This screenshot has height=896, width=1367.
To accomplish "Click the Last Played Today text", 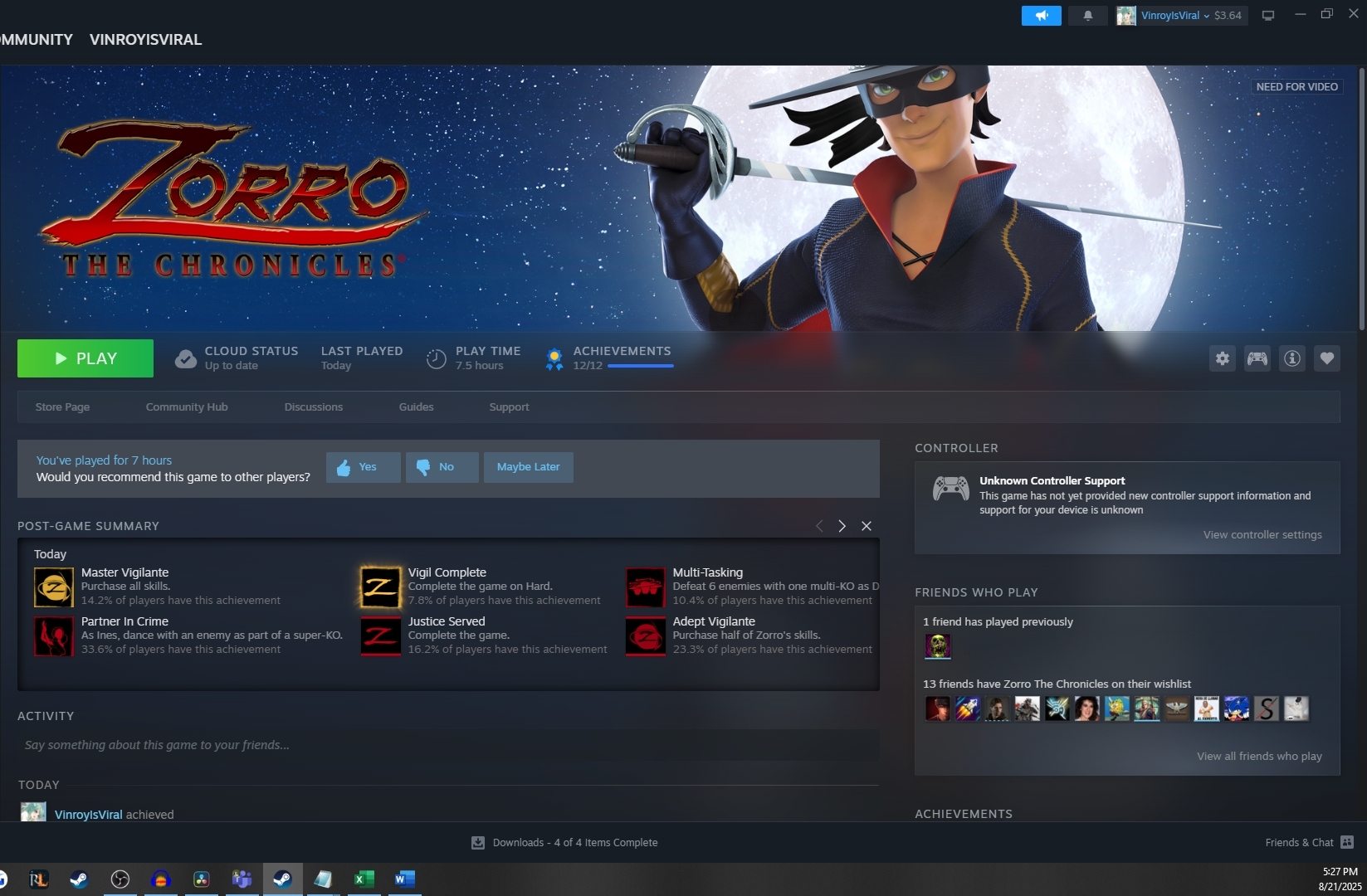I will click(x=362, y=358).
